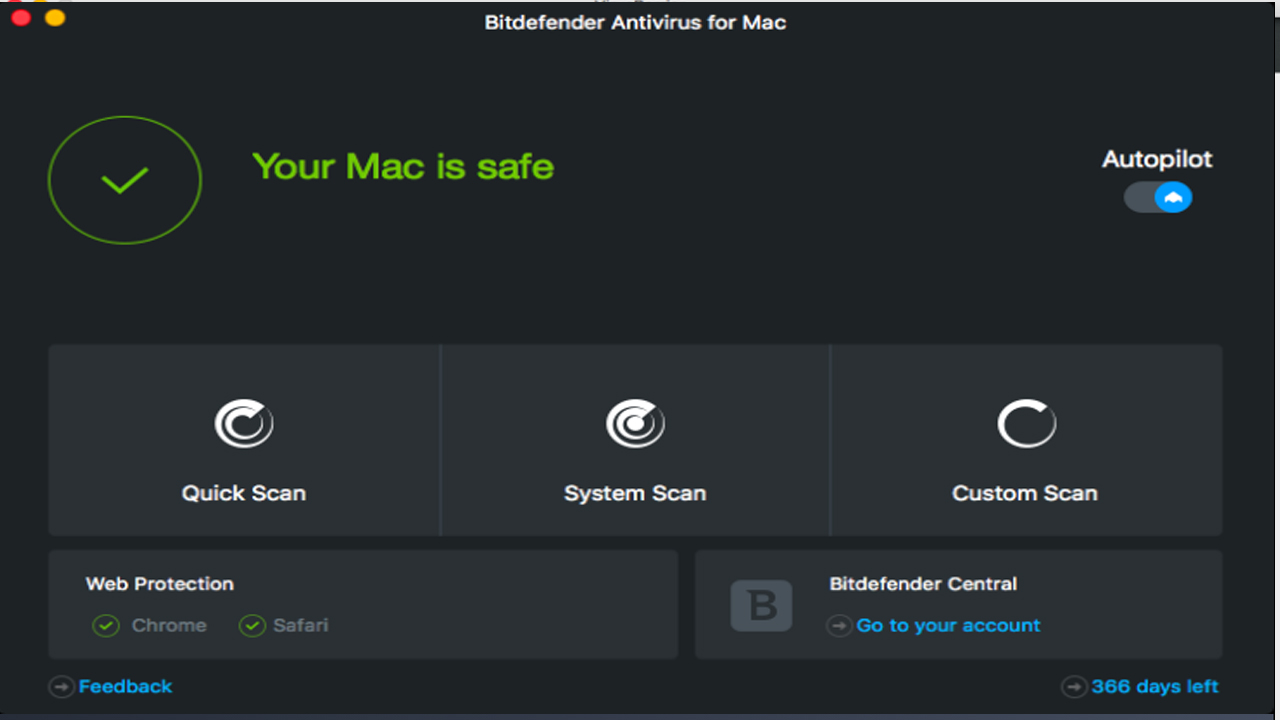The image size is (1280, 720).
Task: Click the Quick Scan radar icon
Action: (x=244, y=424)
